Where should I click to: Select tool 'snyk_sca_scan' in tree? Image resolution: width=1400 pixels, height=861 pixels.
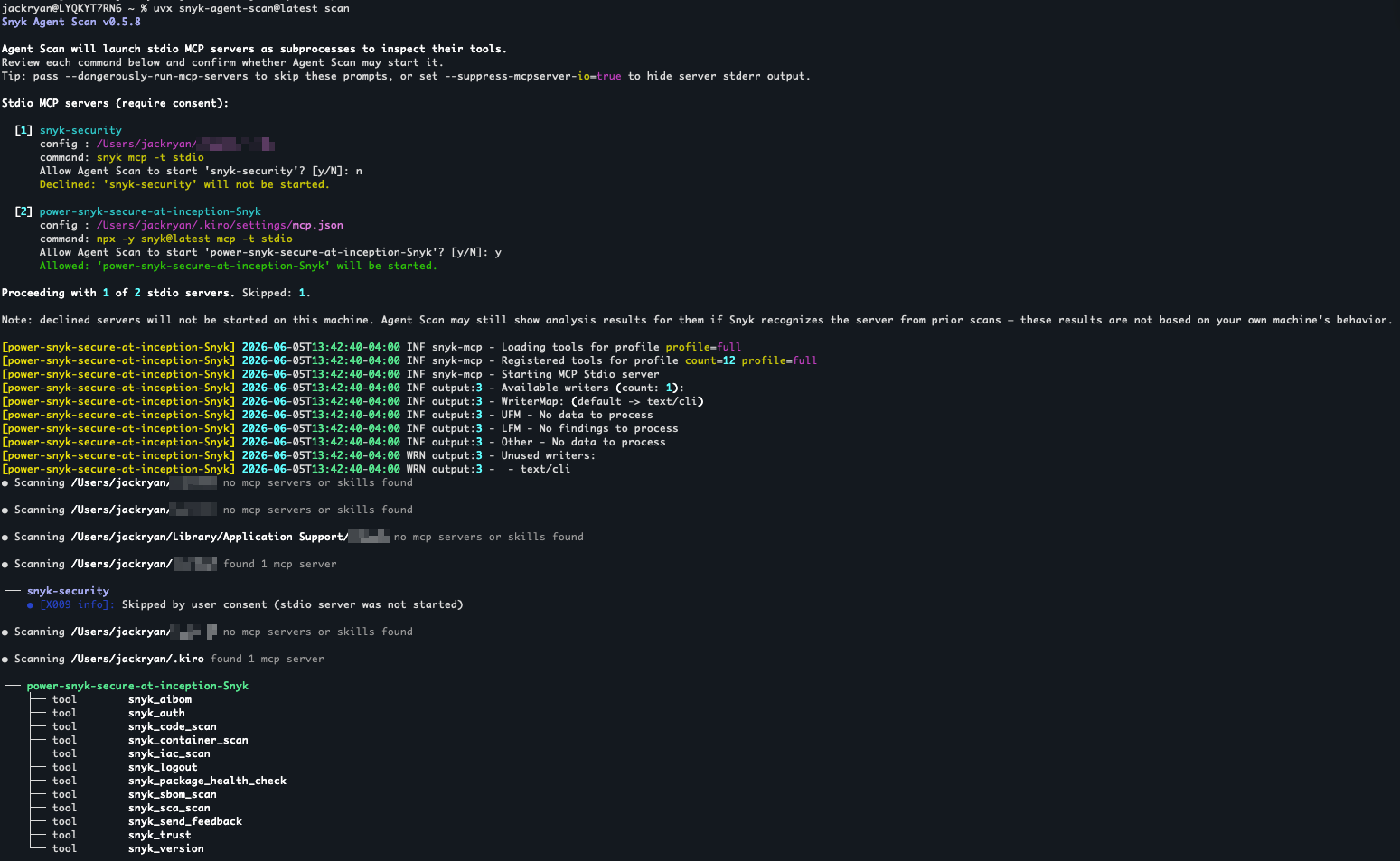click(169, 808)
